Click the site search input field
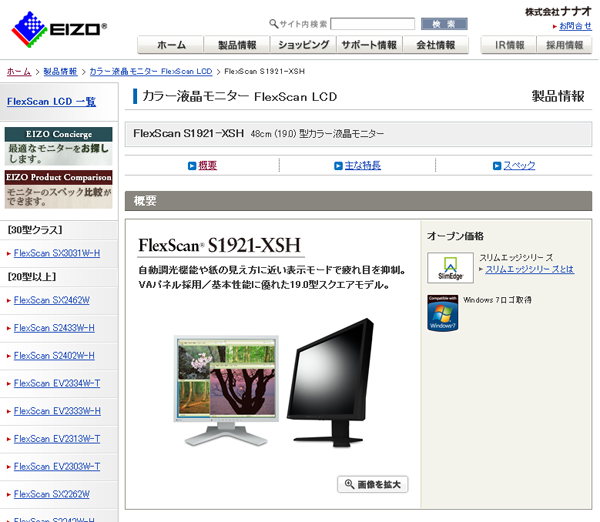 point(372,24)
